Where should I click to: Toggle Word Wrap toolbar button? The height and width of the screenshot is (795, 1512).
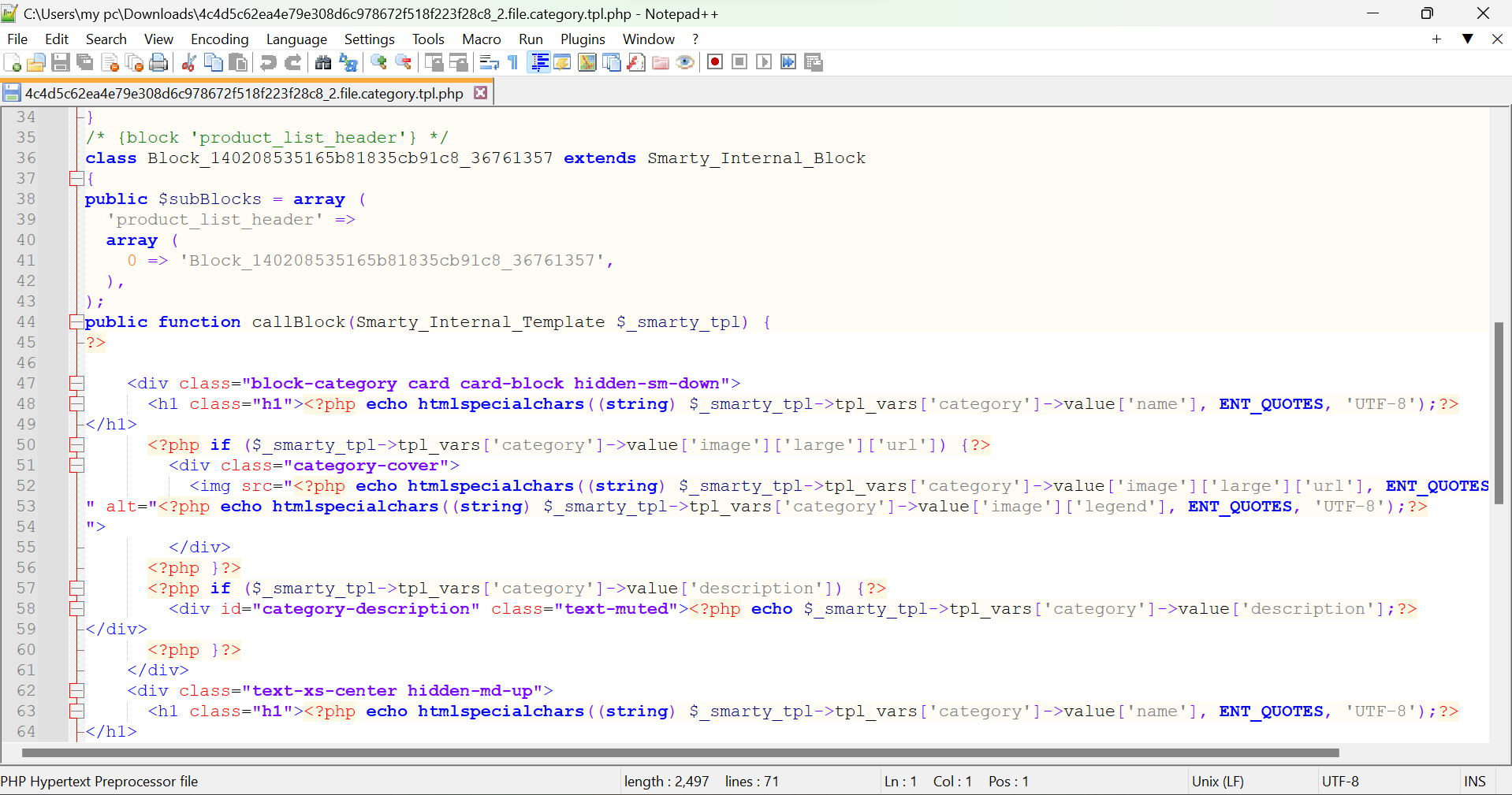coord(489,63)
